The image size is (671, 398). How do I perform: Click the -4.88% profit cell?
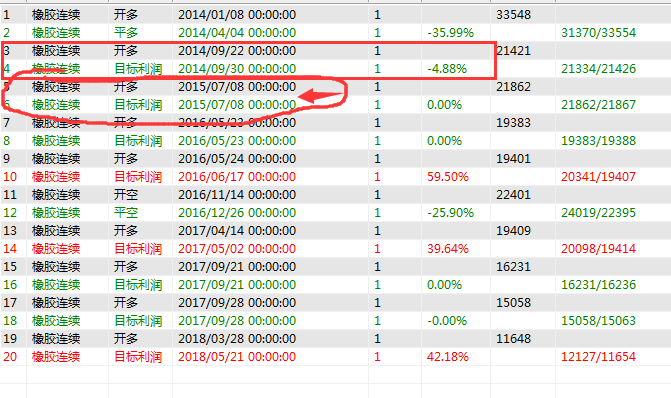(x=447, y=69)
